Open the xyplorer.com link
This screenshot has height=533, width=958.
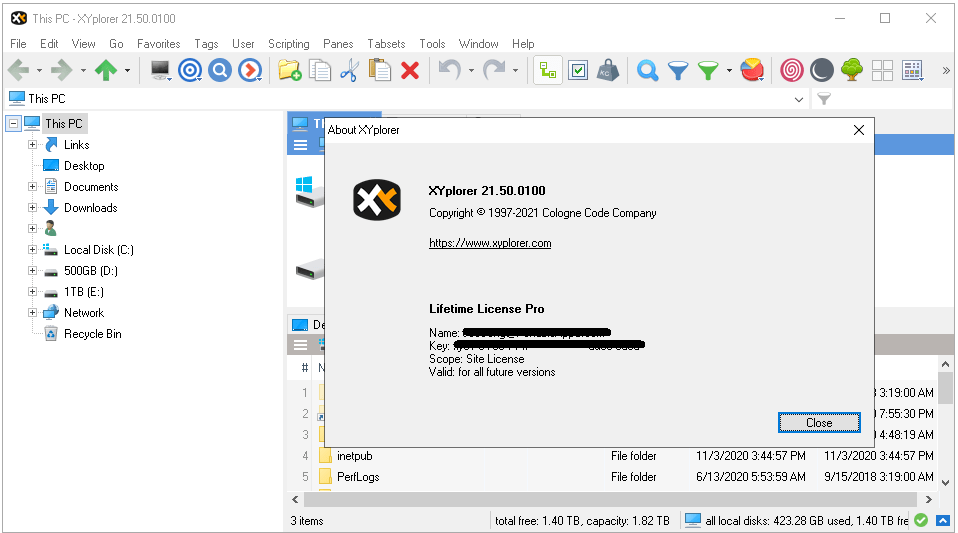click(x=490, y=243)
